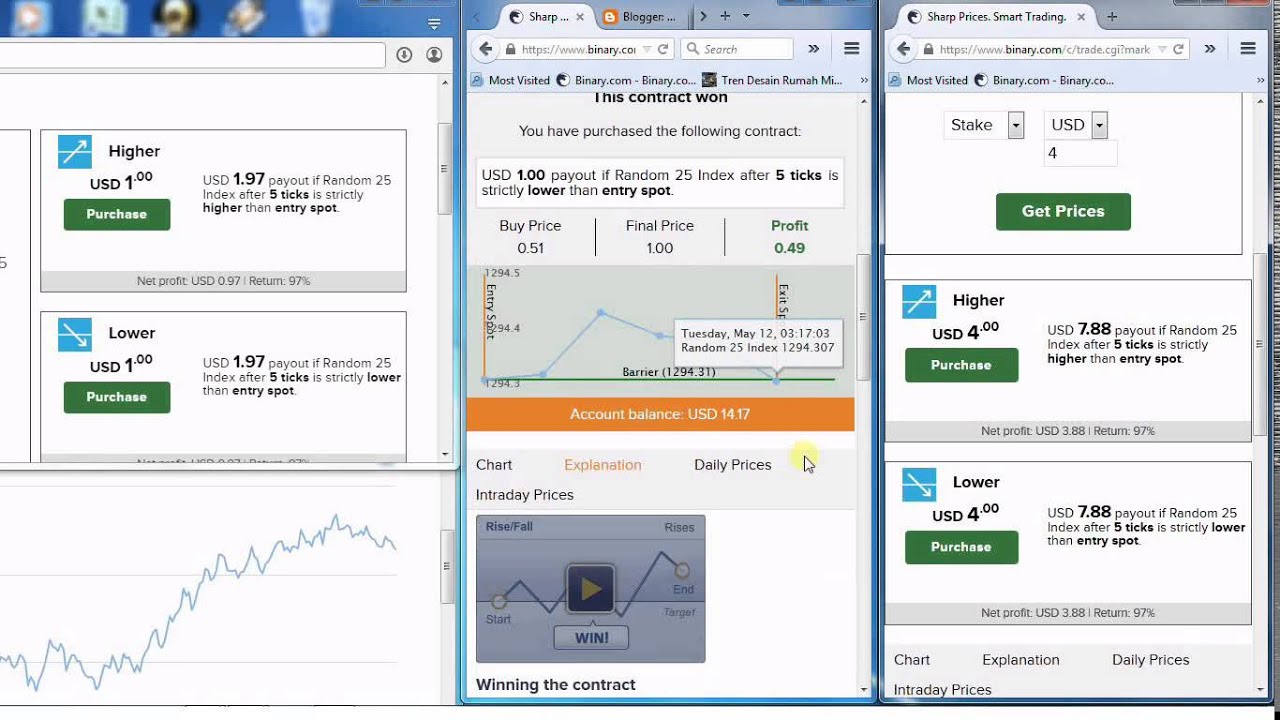Click the WIN! button in explanation video
This screenshot has width=1280, height=720.
(x=591, y=638)
